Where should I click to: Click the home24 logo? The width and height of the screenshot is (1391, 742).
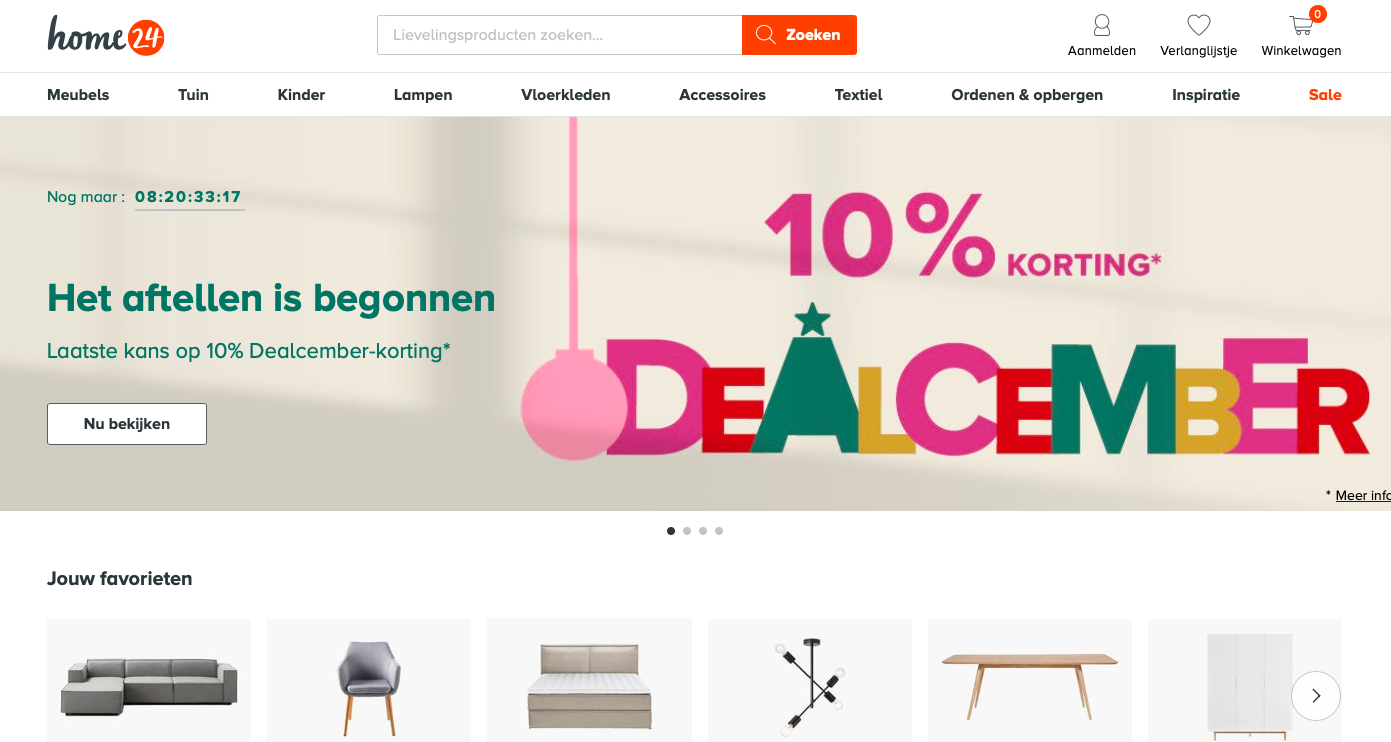[106, 35]
